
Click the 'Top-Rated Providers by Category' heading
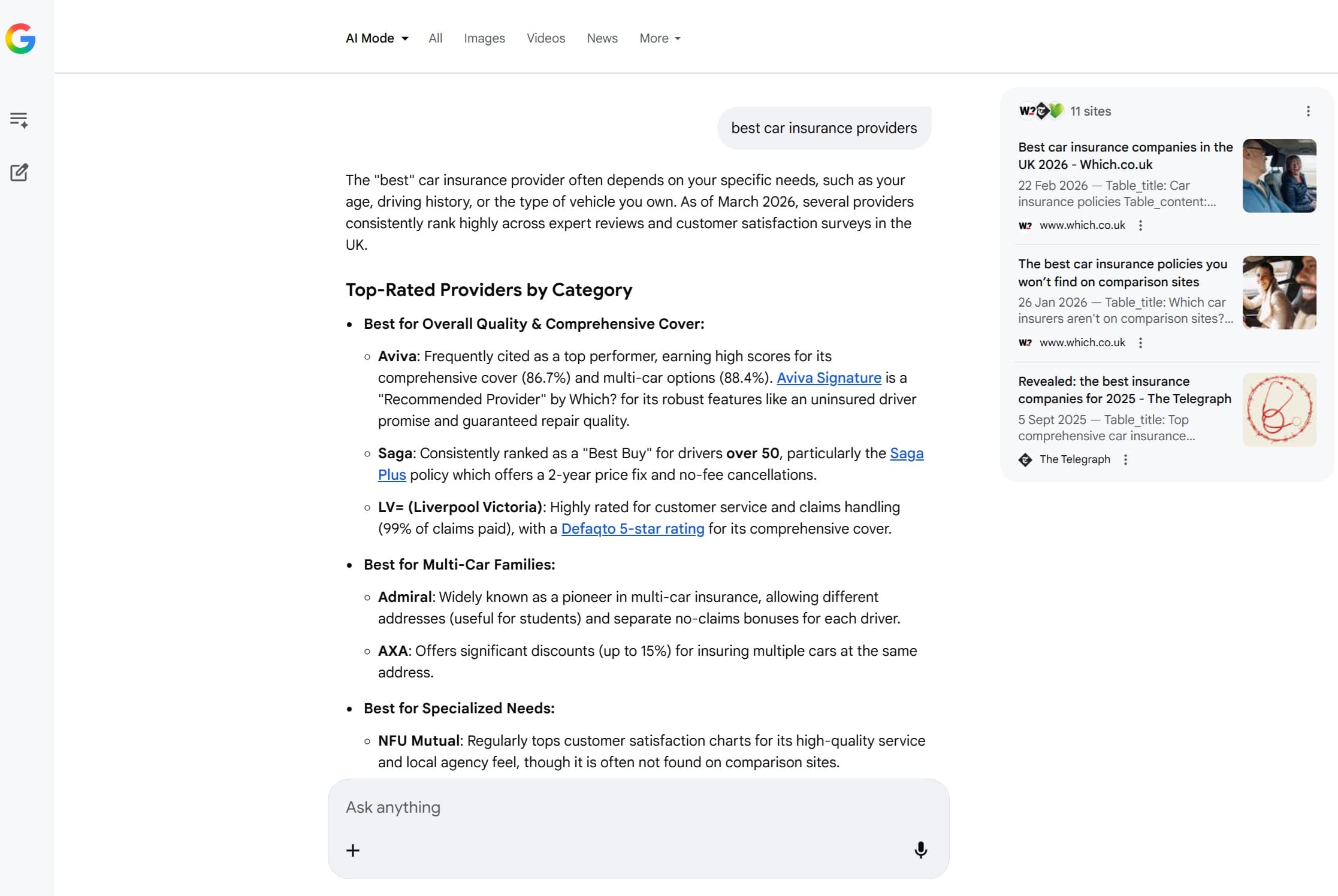489,290
